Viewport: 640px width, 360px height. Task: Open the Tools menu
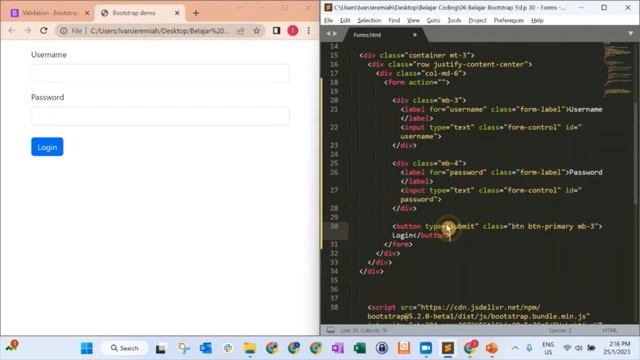click(454, 20)
